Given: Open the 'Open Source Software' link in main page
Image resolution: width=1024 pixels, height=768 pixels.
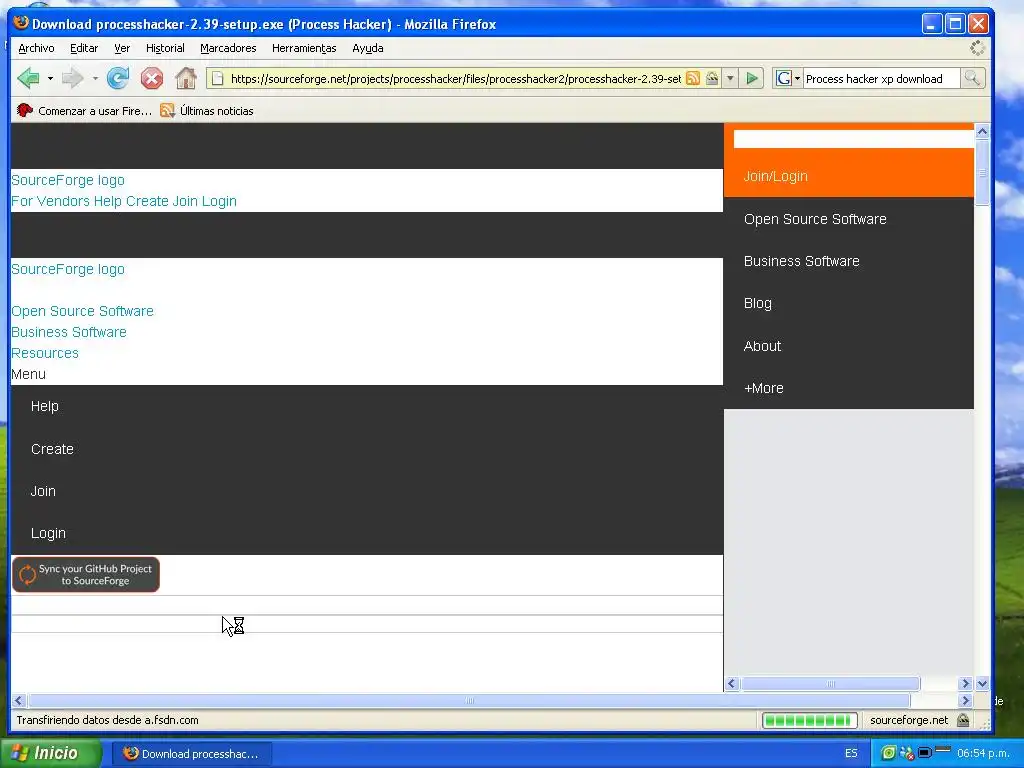Looking at the screenshot, I should (82, 311).
